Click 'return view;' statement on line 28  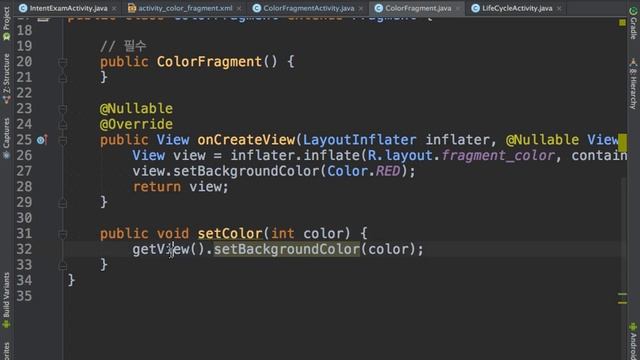tap(180, 187)
